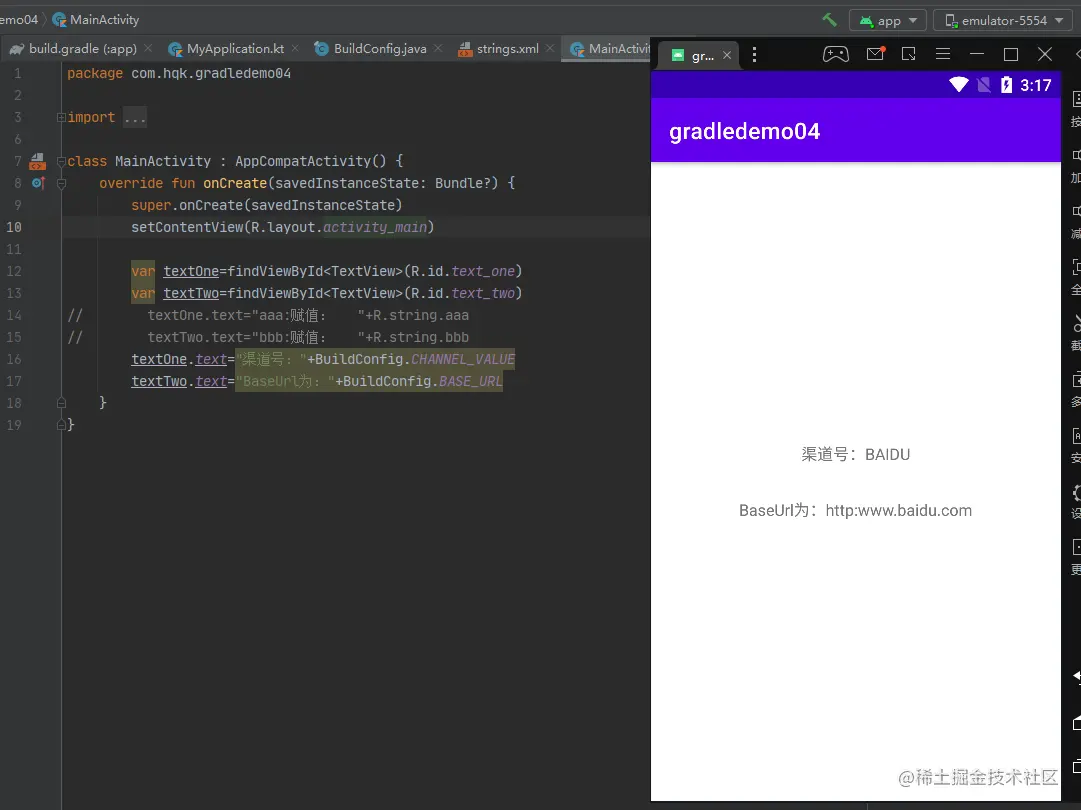Close the emulator 'gr...' tab
The height and width of the screenshot is (810, 1081).
[727, 56]
